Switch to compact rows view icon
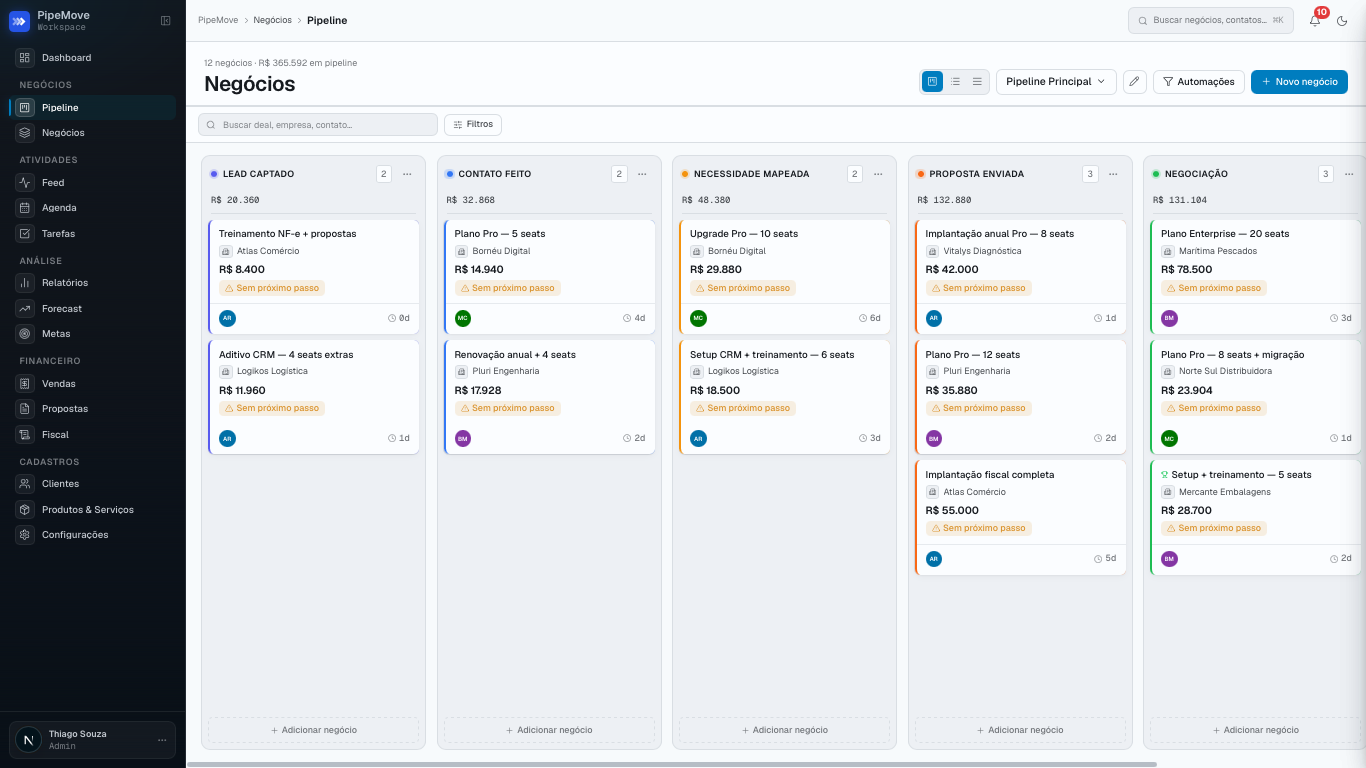Screen dimensions: 1366x768 (x=977, y=82)
